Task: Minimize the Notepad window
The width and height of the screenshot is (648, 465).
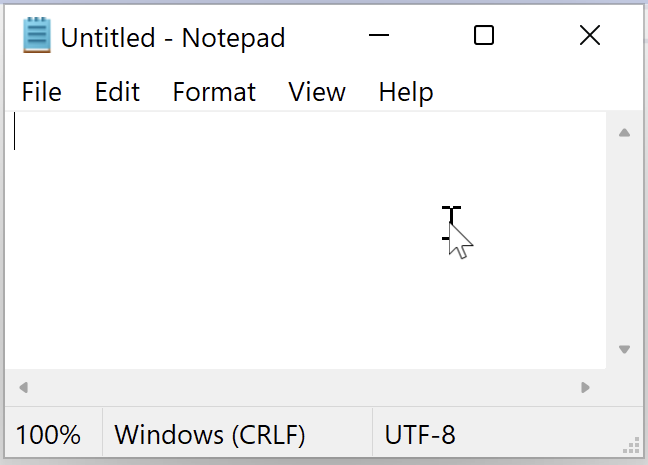Action: pos(379,35)
